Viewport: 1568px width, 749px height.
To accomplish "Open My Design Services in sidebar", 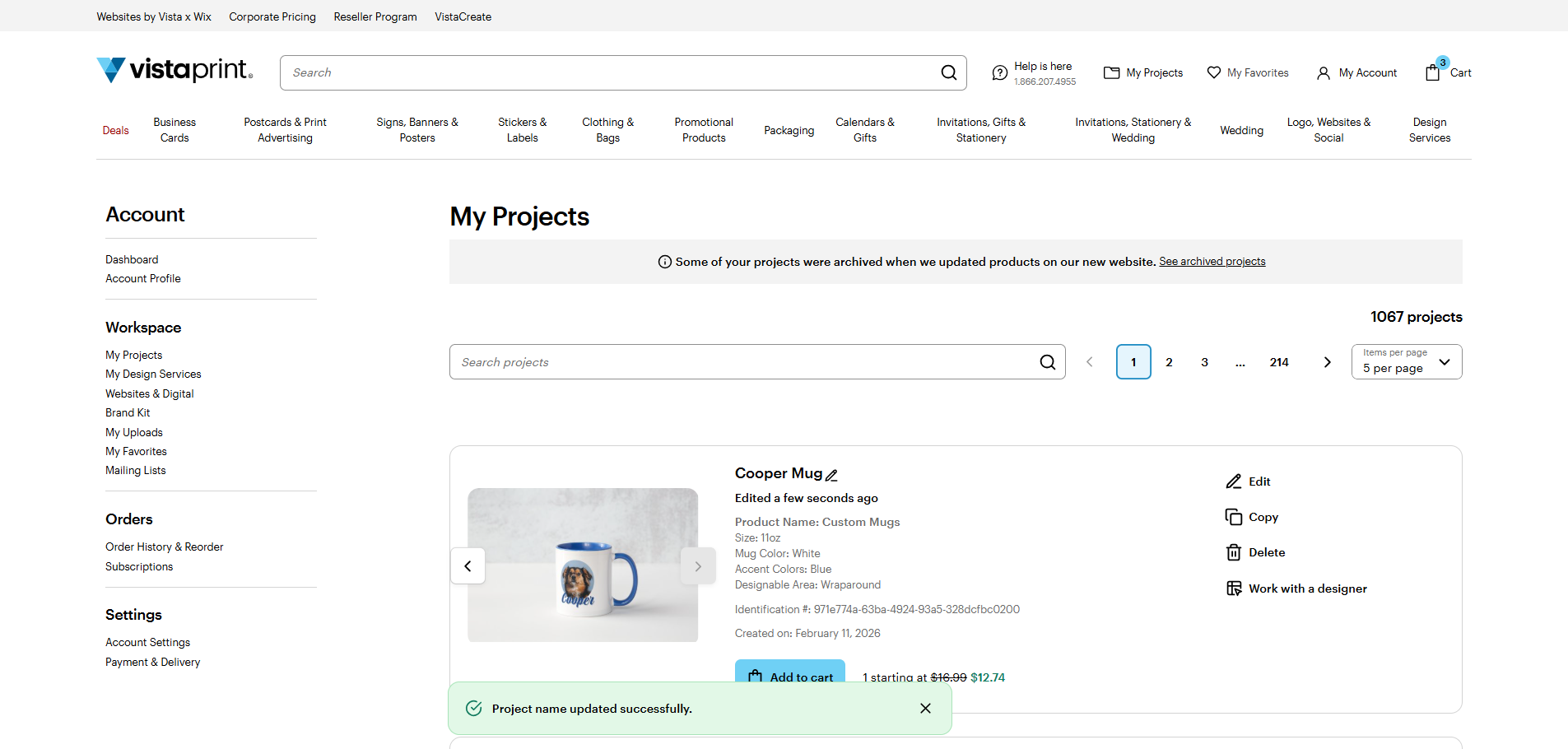I will click(153, 374).
